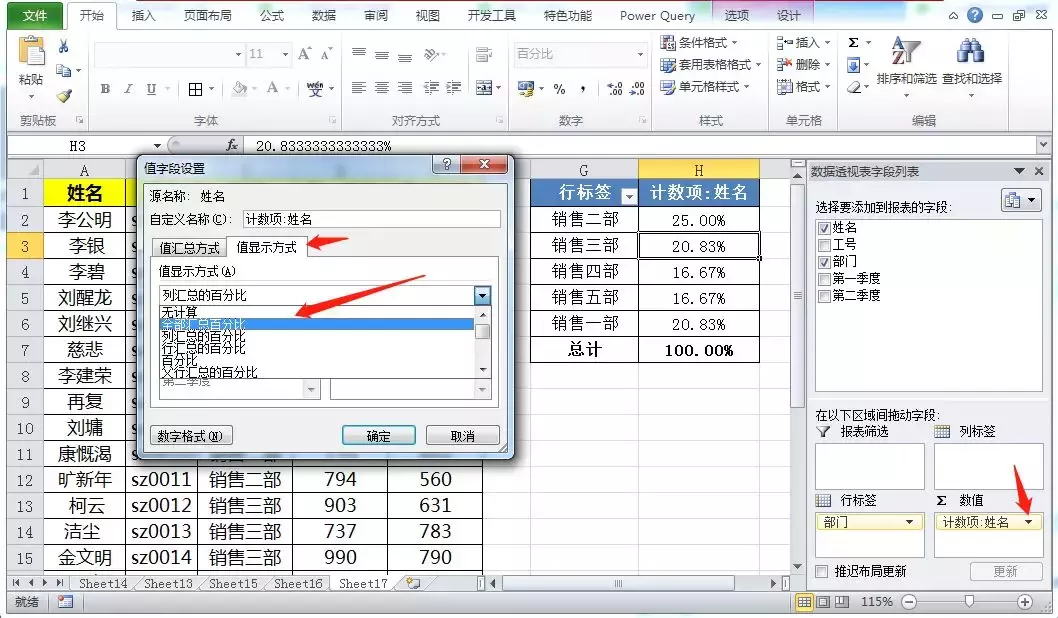Image resolution: width=1058 pixels, height=618 pixels.
Task: Open the number format 百分比 dropdown
Action: coord(640,54)
